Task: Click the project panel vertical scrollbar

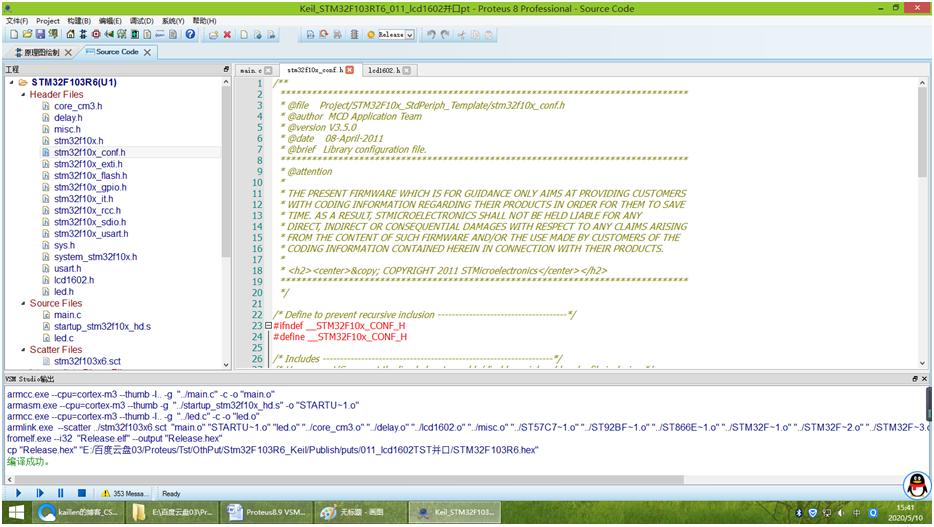Action: tap(226, 171)
